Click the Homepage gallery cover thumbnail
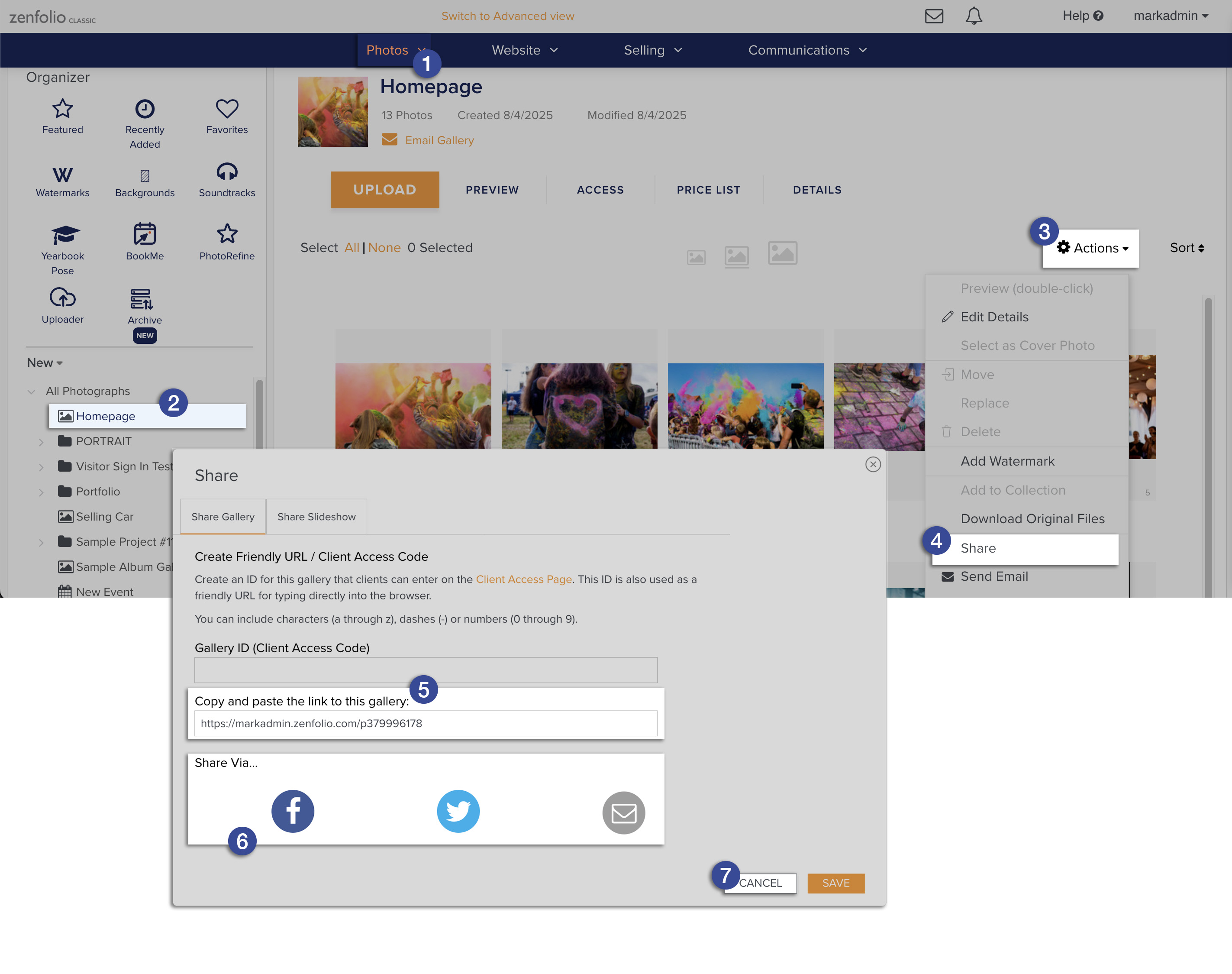1232x974 pixels. point(333,112)
